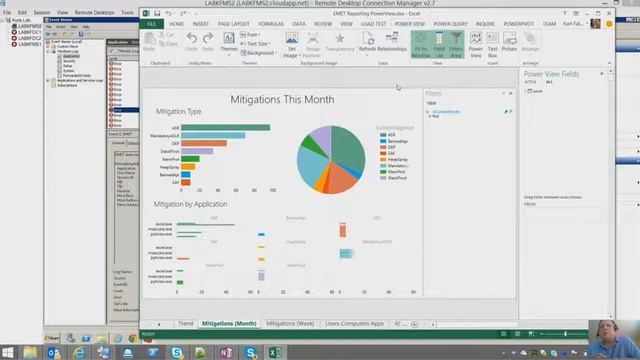Switch to the DATA ribbon tab
Image resolution: width=640 pixels, height=360 pixels.
pos(299,24)
